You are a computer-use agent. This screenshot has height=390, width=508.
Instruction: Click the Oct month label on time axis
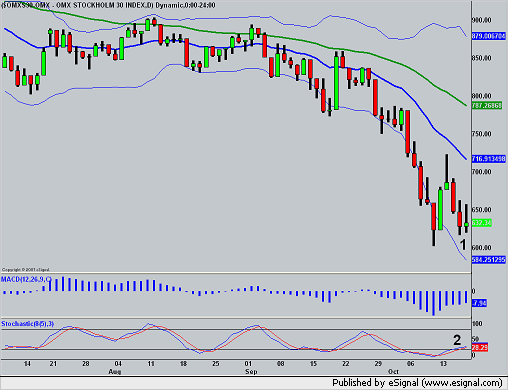(393, 372)
